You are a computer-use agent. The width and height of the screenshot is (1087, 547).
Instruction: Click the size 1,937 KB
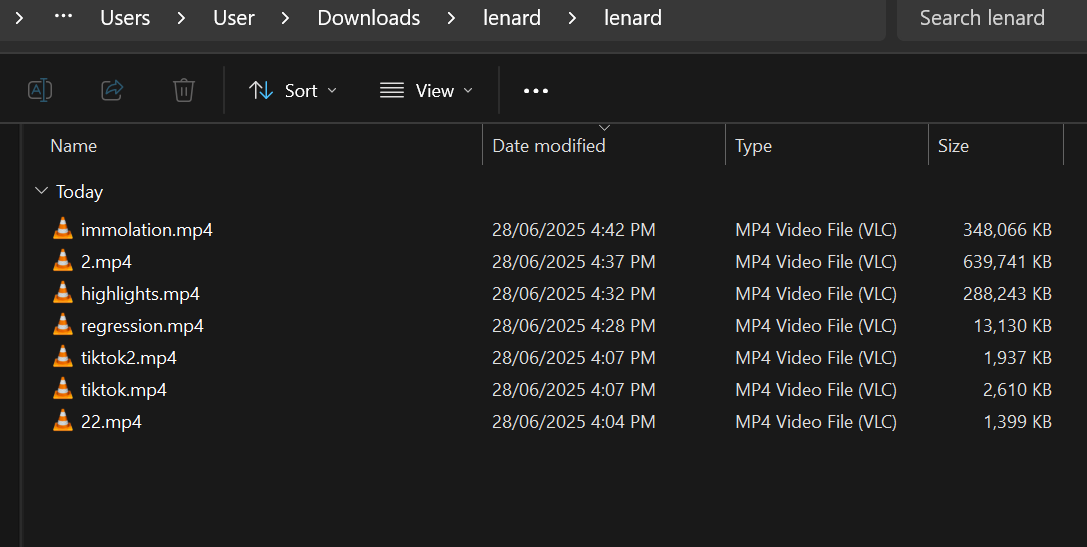[1018, 358]
